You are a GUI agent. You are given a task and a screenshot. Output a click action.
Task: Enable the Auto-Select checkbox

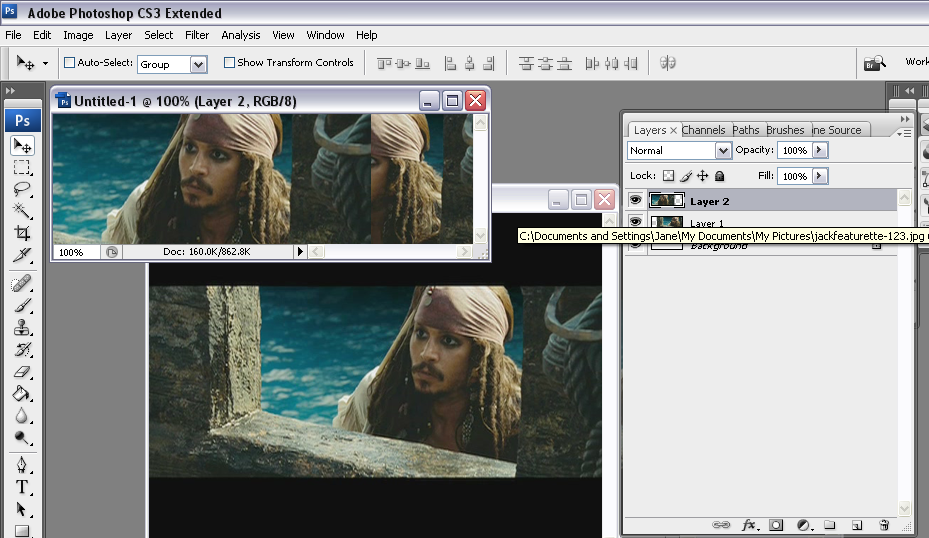click(70, 63)
